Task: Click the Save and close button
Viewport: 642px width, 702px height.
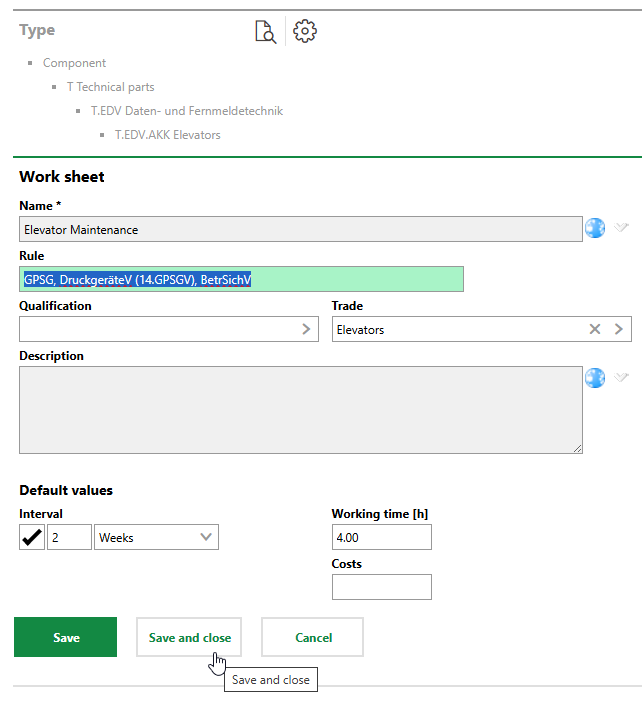Action: tap(189, 637)
